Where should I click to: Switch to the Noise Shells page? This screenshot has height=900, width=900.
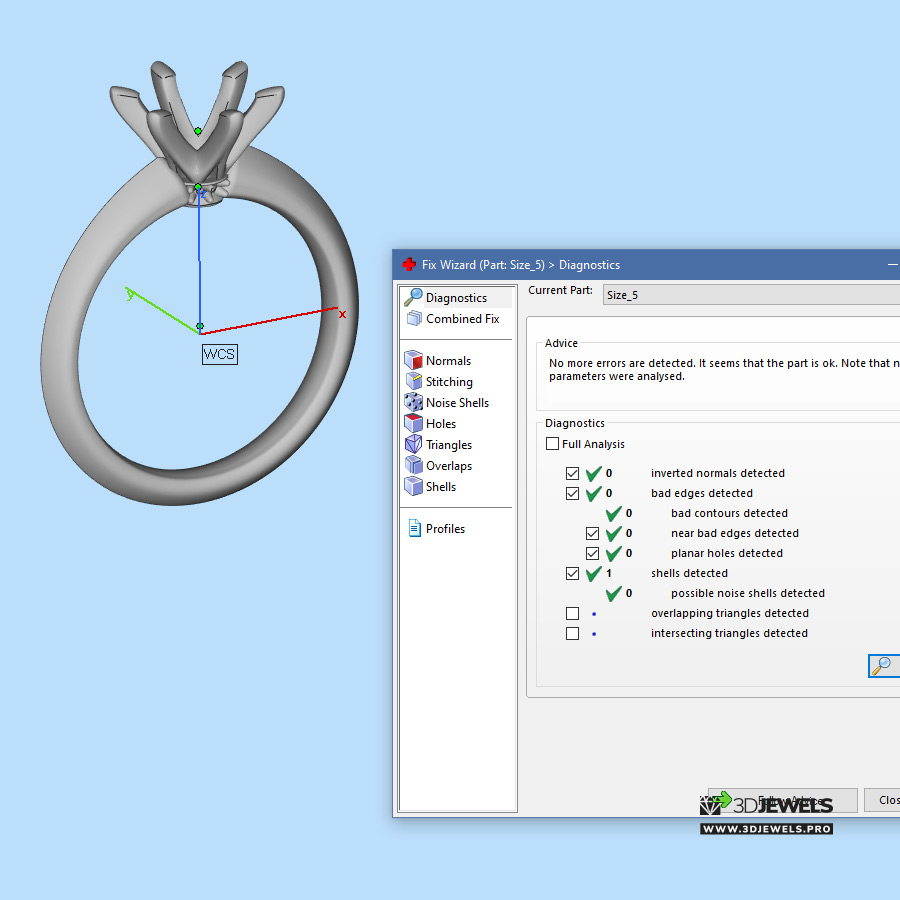click(x=457, y=403)
